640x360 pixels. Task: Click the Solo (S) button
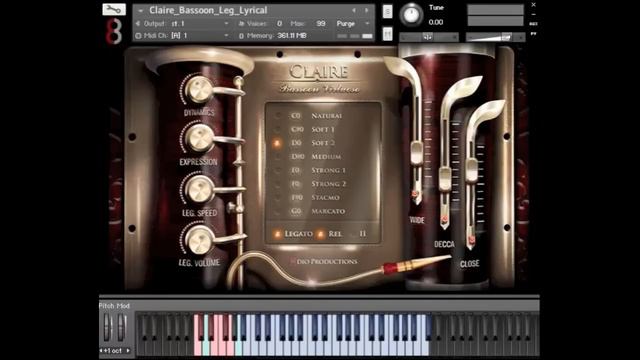coord(387,11)
